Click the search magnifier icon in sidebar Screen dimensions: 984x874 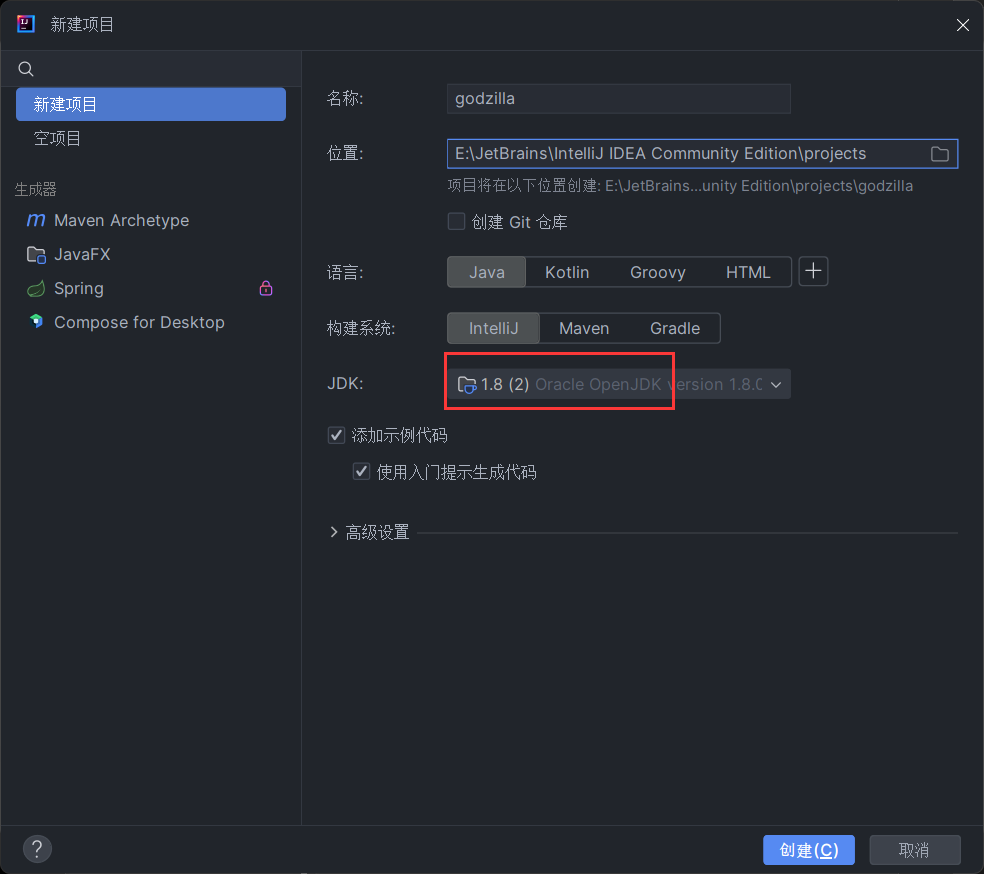(x=26, y=69)
